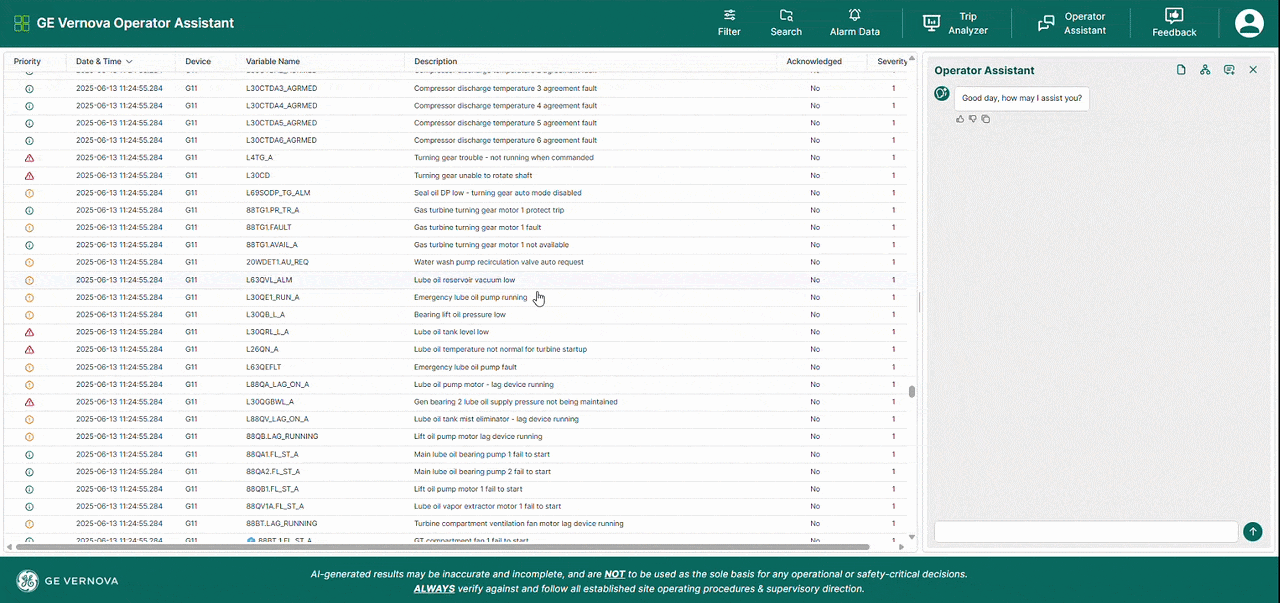Viewport: 1280px width, 603px height.
Task: Select the L30CTDA6_AGRMED variable name
Action: tap(282, 141)
